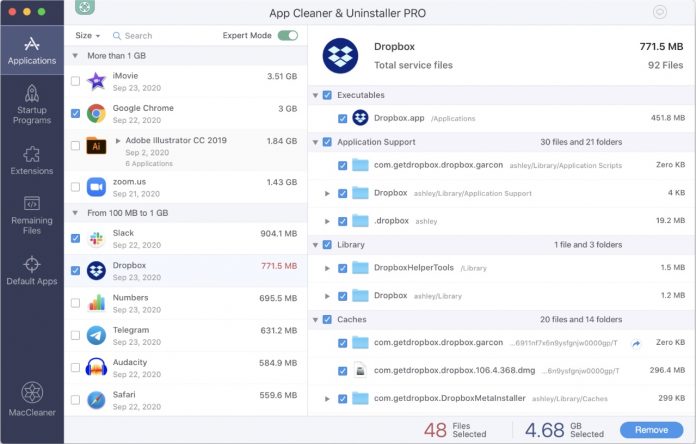Turn off the Expert Mode switch

[x=288, y=36]
